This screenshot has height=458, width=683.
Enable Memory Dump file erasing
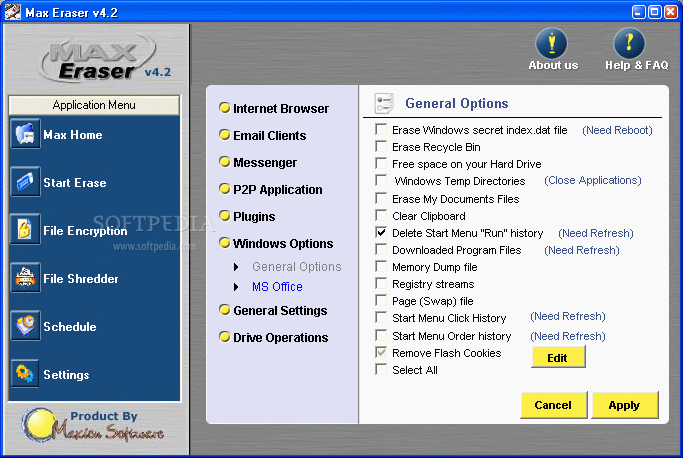381,266
